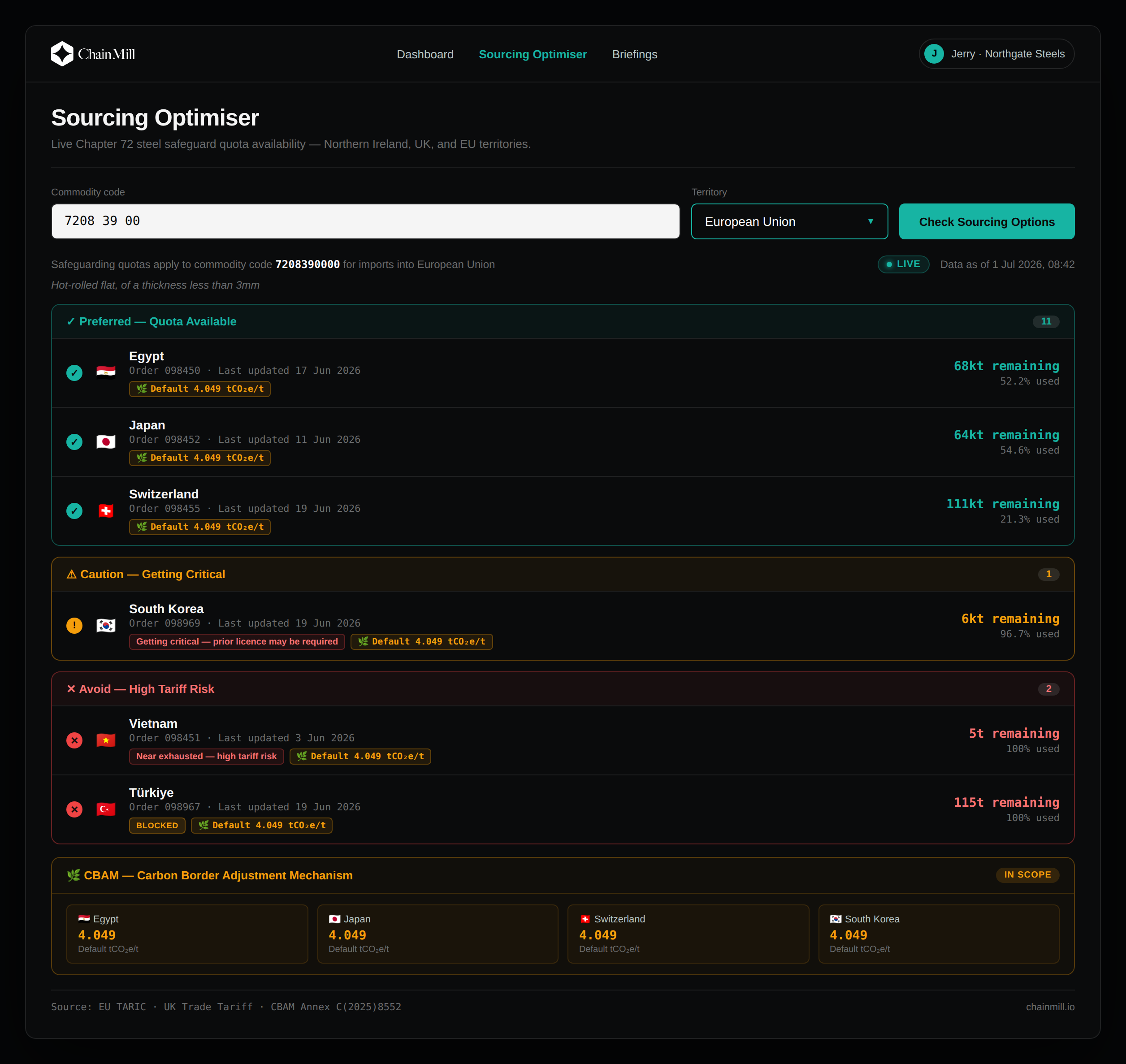Viewport: 1126px width, 1064px height.
Task: Click the count badge 1 in Caution header
Action: tap(1048, 575)
